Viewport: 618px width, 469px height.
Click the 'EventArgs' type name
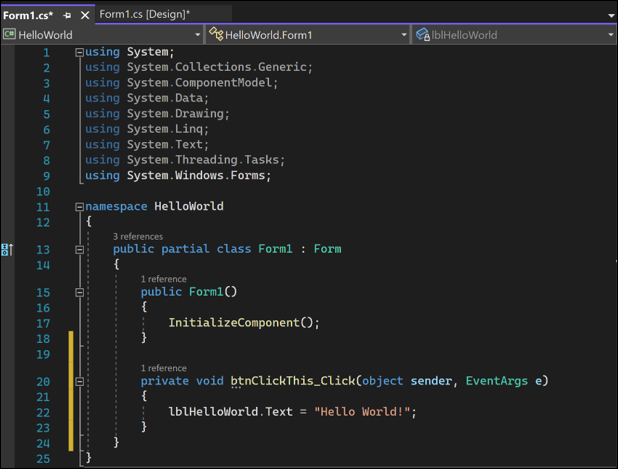click(497, 381)
